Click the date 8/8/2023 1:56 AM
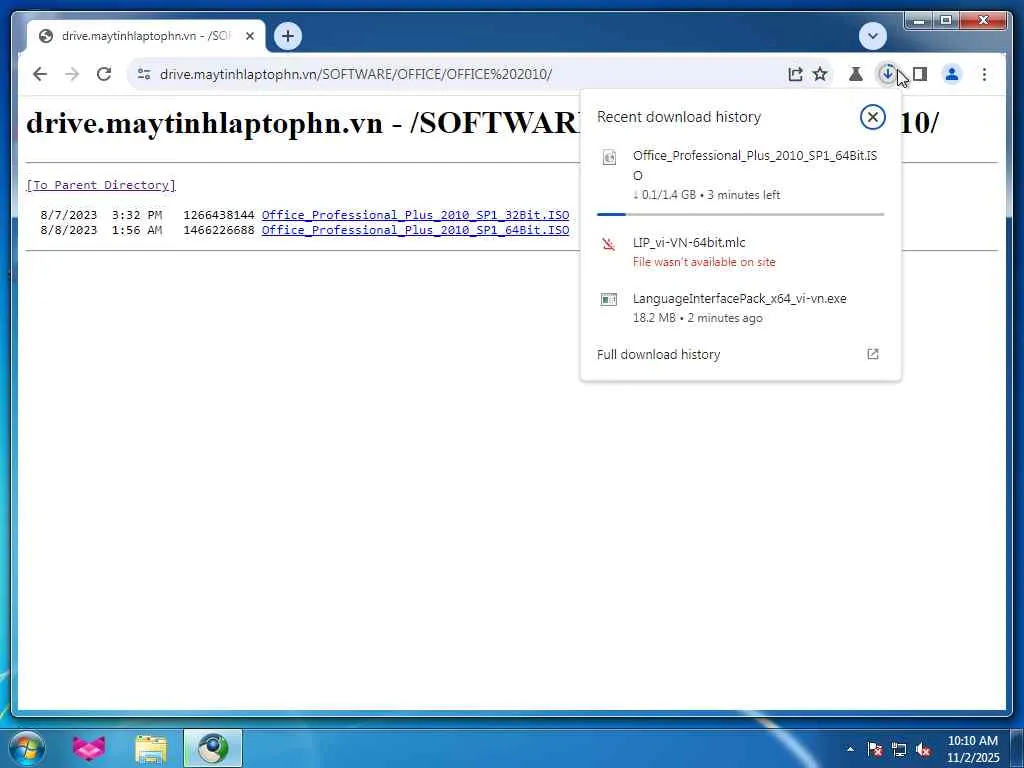This screenshot has width=1024, height=768. pyautogui.click(x=101, y=230)
